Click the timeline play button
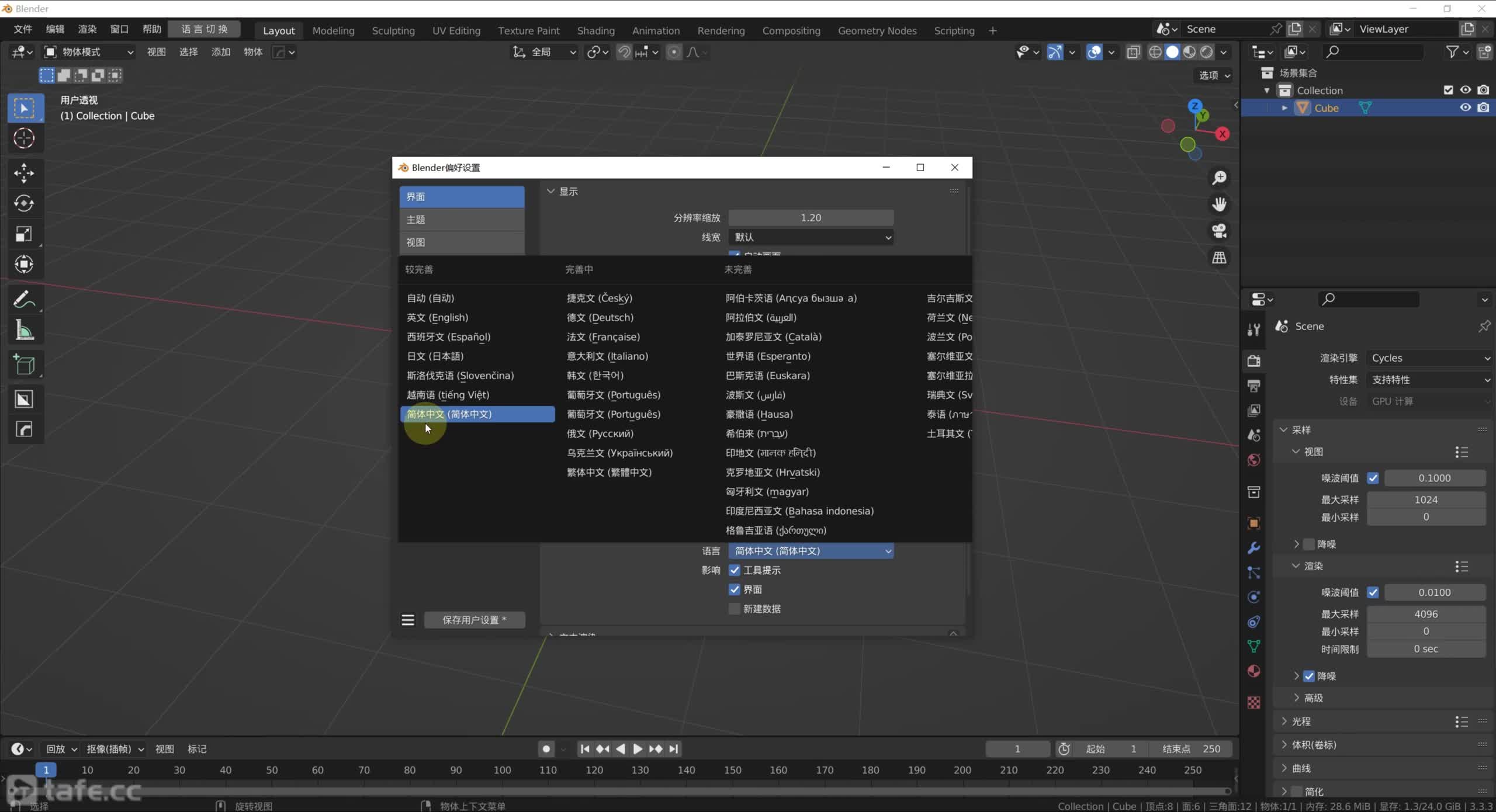This screenshot has width=1496, height=812. coord(638,749)
